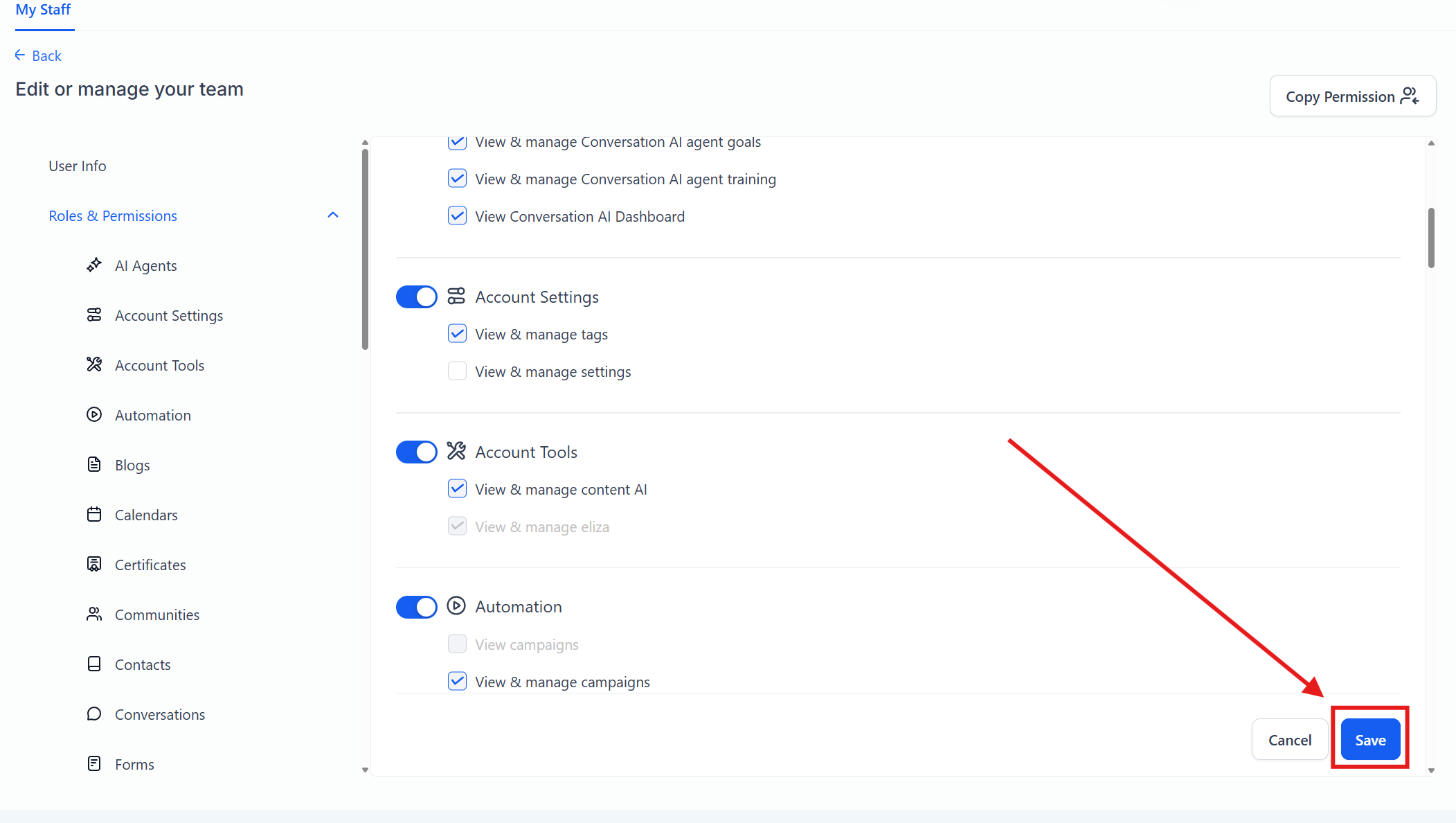Disable the Account Settings toggle switch
1456x823 pixels.
click(x=416, y=297)
